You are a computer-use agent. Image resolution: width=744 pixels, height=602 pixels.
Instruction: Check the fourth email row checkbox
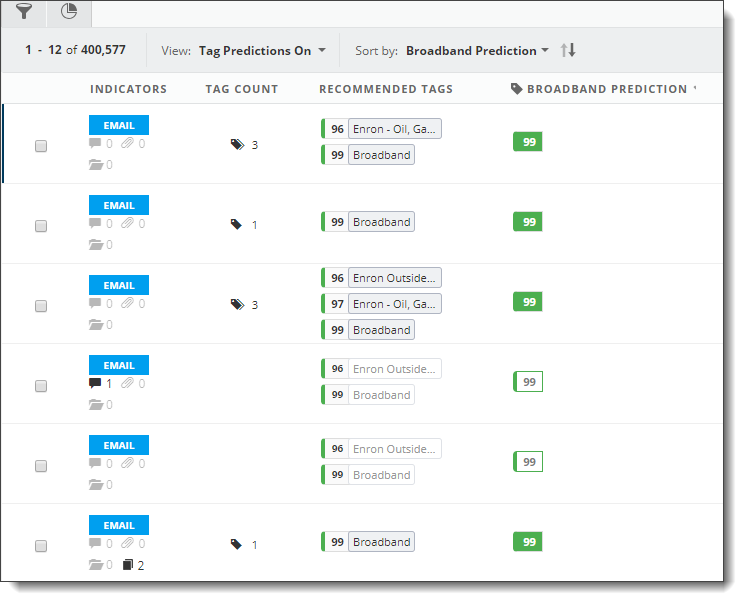(x=41, y=386)
